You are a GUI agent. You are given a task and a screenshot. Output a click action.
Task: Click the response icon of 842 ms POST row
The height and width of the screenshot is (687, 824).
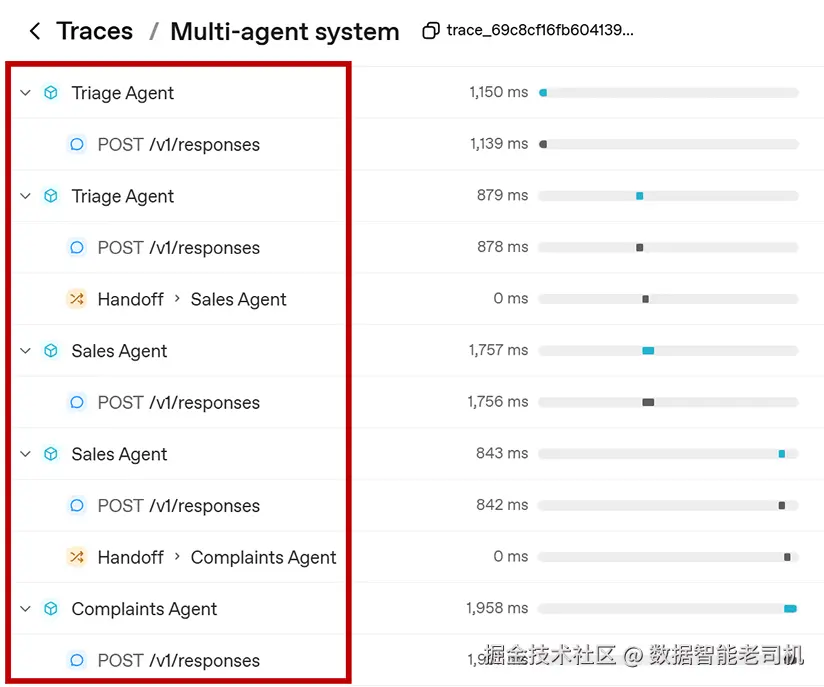click(x=77, y=505)
